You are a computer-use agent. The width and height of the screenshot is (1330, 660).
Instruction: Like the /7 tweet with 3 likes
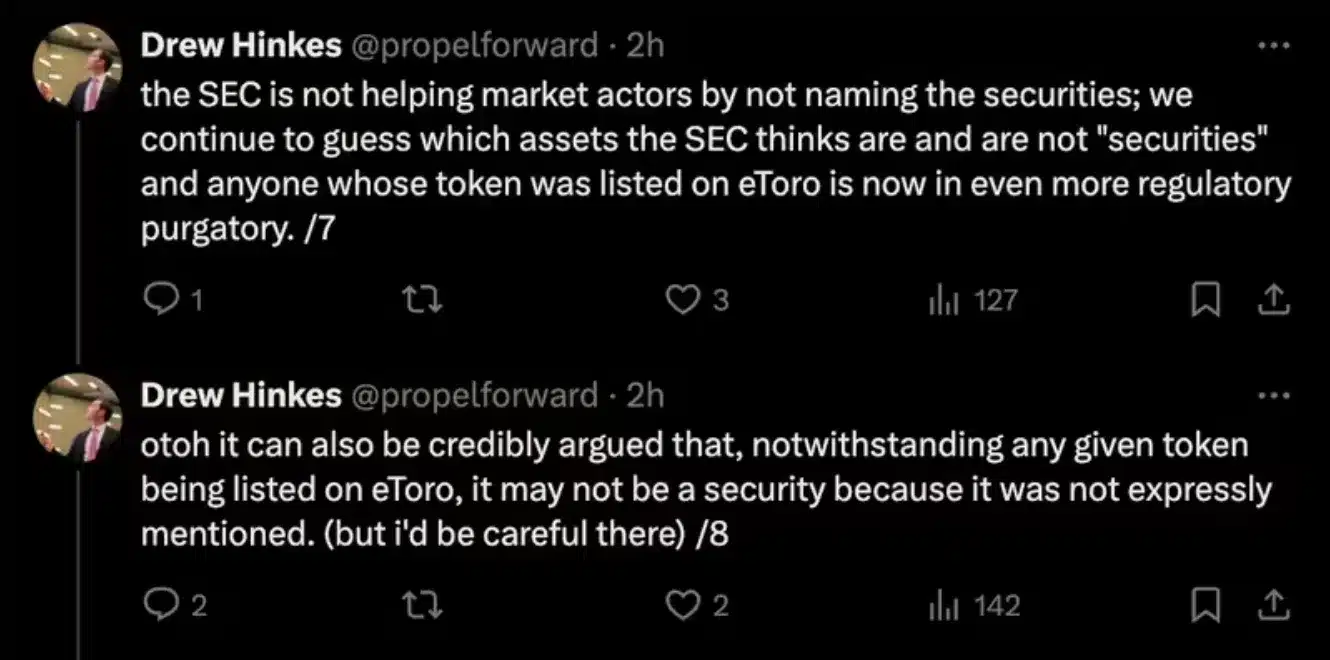tap(685, 300)
